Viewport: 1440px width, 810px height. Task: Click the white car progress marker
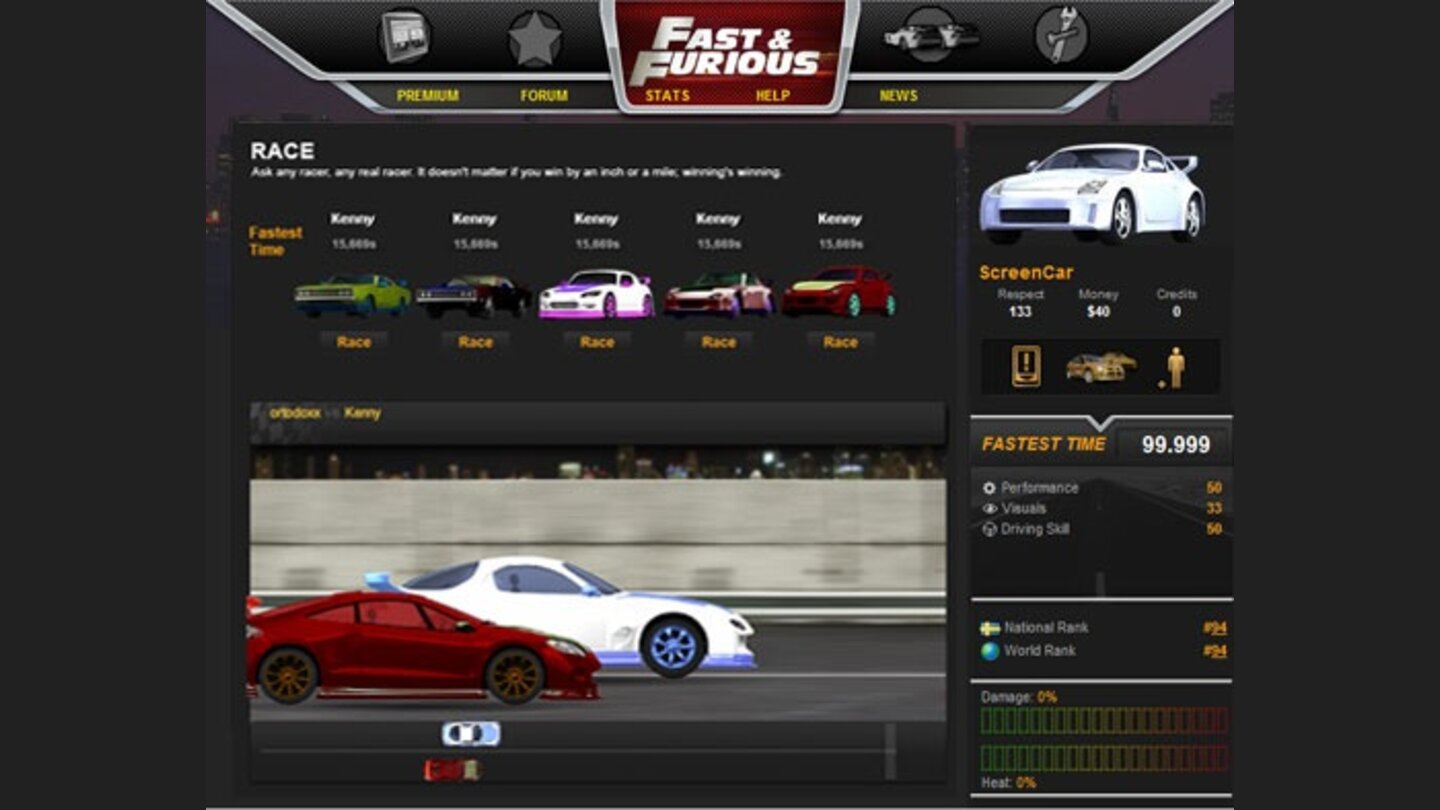click(x=471, y=734)
